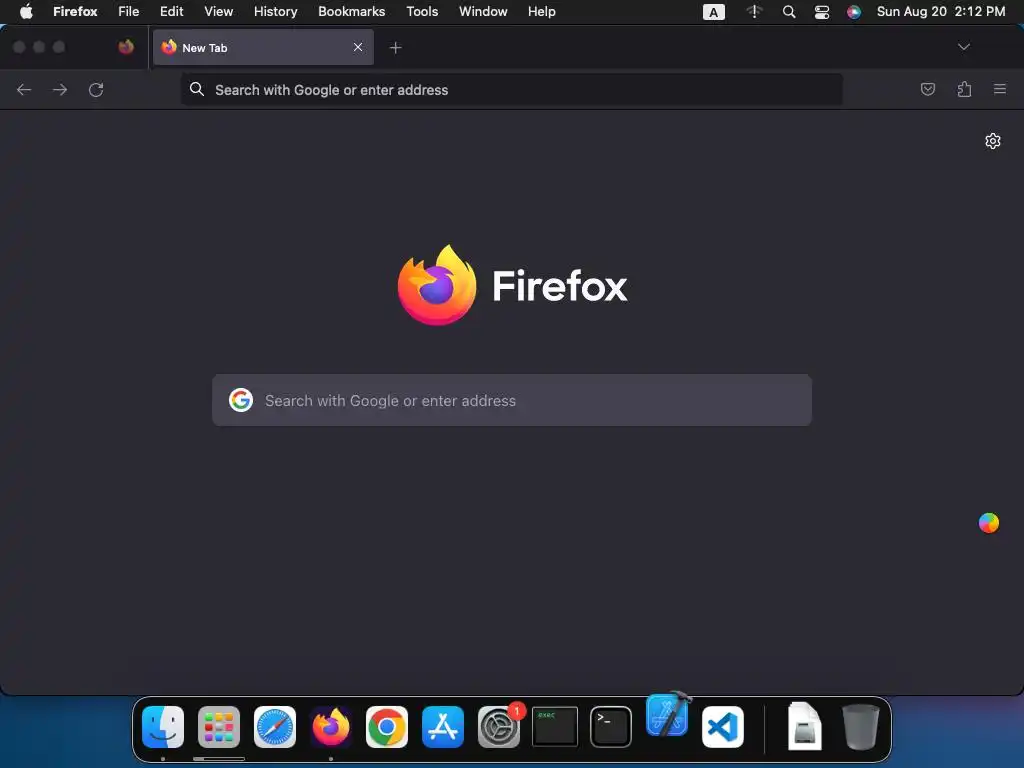This screenshot has width=1024, height=768.
Task: Open the Tools menu
Action: coord(422,11)
